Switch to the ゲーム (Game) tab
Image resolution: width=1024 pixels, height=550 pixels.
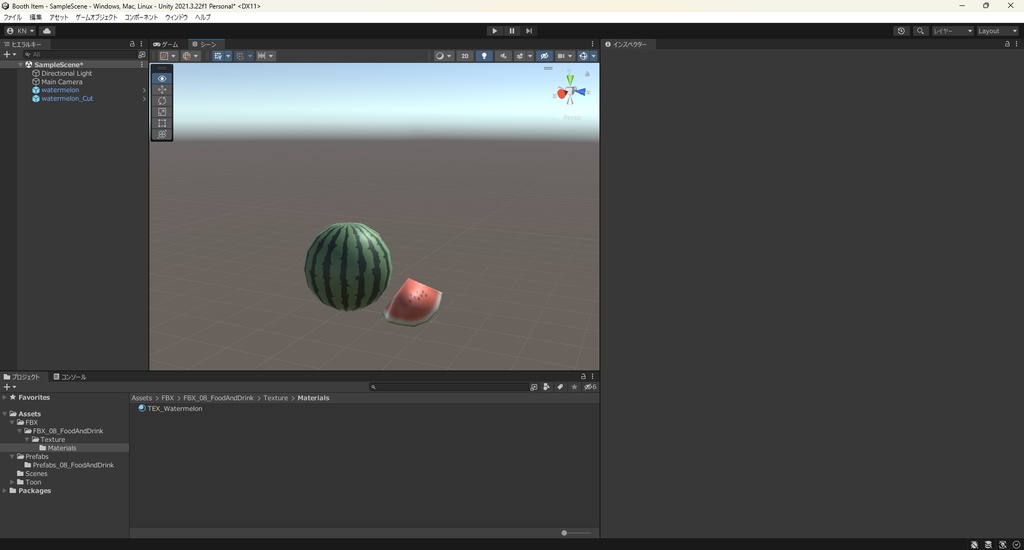tap(166, 44)
